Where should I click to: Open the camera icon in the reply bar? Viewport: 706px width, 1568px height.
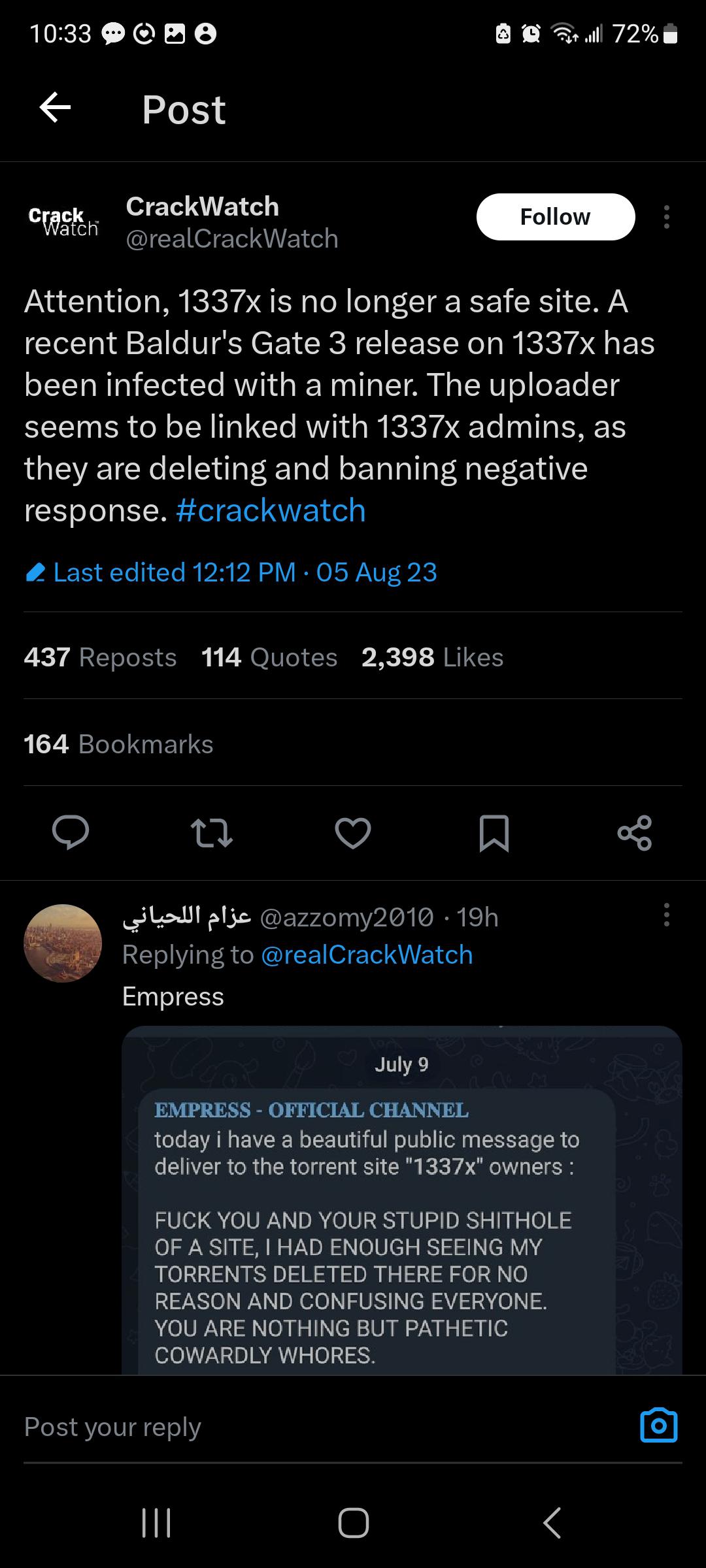658,1426
